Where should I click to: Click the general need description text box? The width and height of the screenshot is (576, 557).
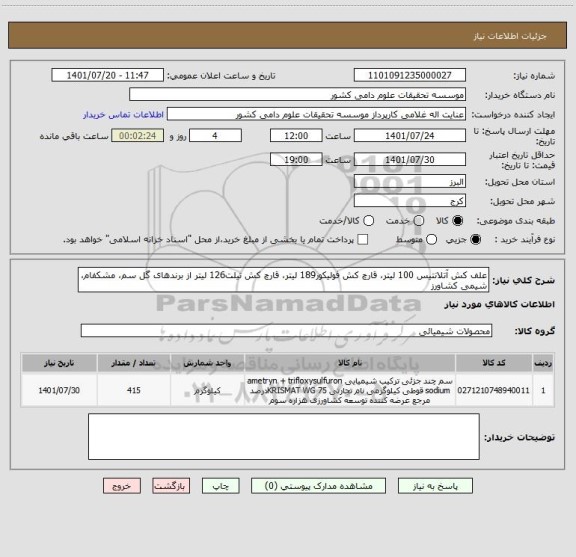[283, 280]
